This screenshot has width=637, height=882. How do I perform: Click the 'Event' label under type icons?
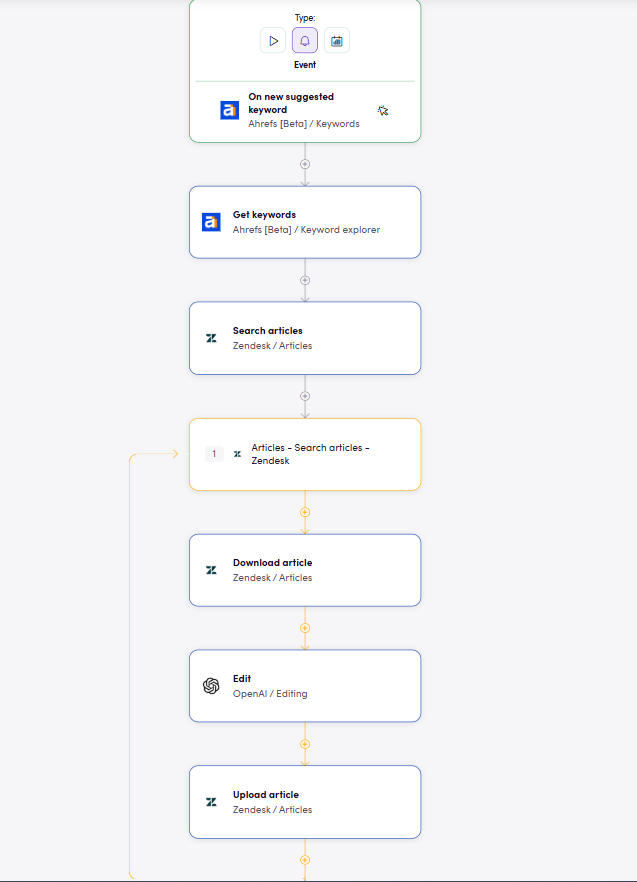(305, 65)
